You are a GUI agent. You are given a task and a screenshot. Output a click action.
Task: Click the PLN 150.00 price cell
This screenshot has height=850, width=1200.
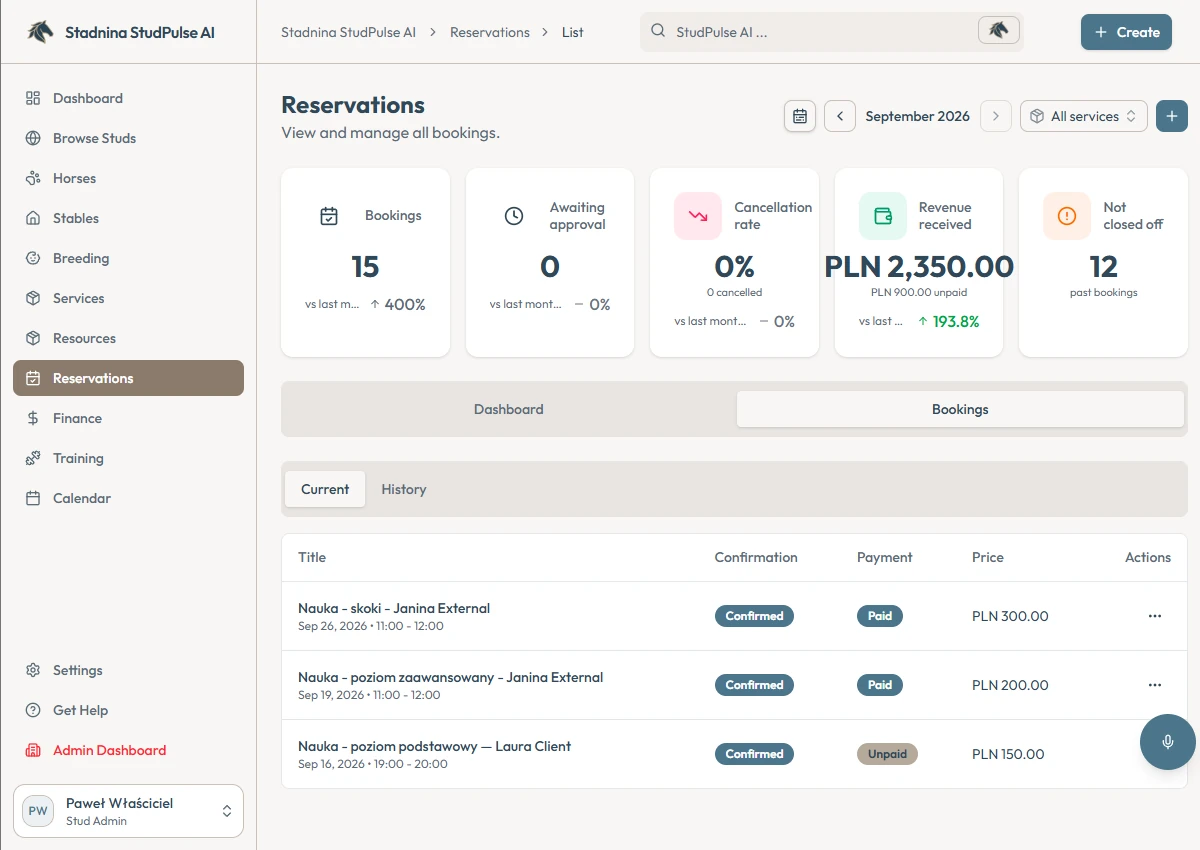point(1008,754)
